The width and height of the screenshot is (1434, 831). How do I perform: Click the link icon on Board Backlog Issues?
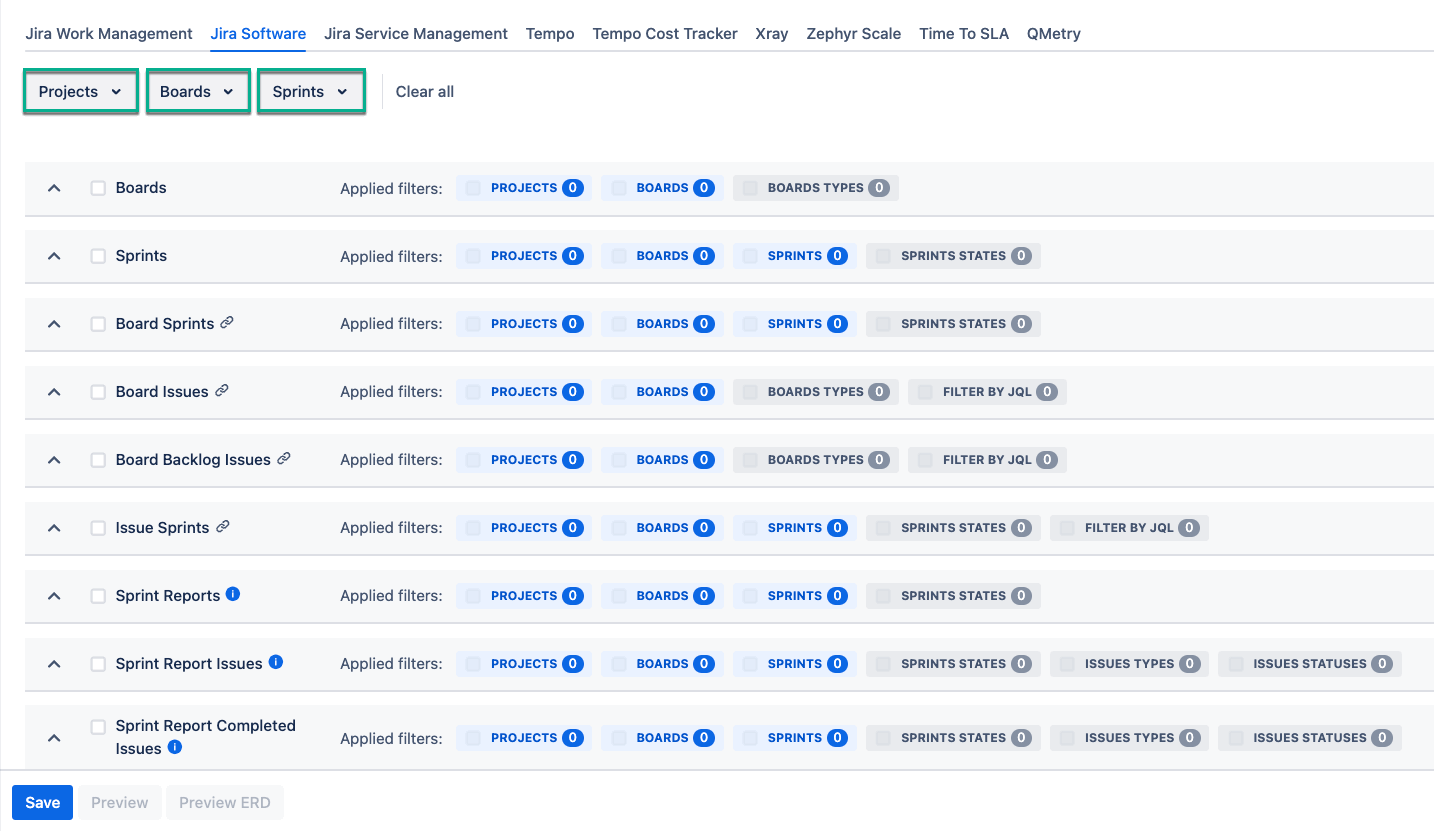coord(283,458)
